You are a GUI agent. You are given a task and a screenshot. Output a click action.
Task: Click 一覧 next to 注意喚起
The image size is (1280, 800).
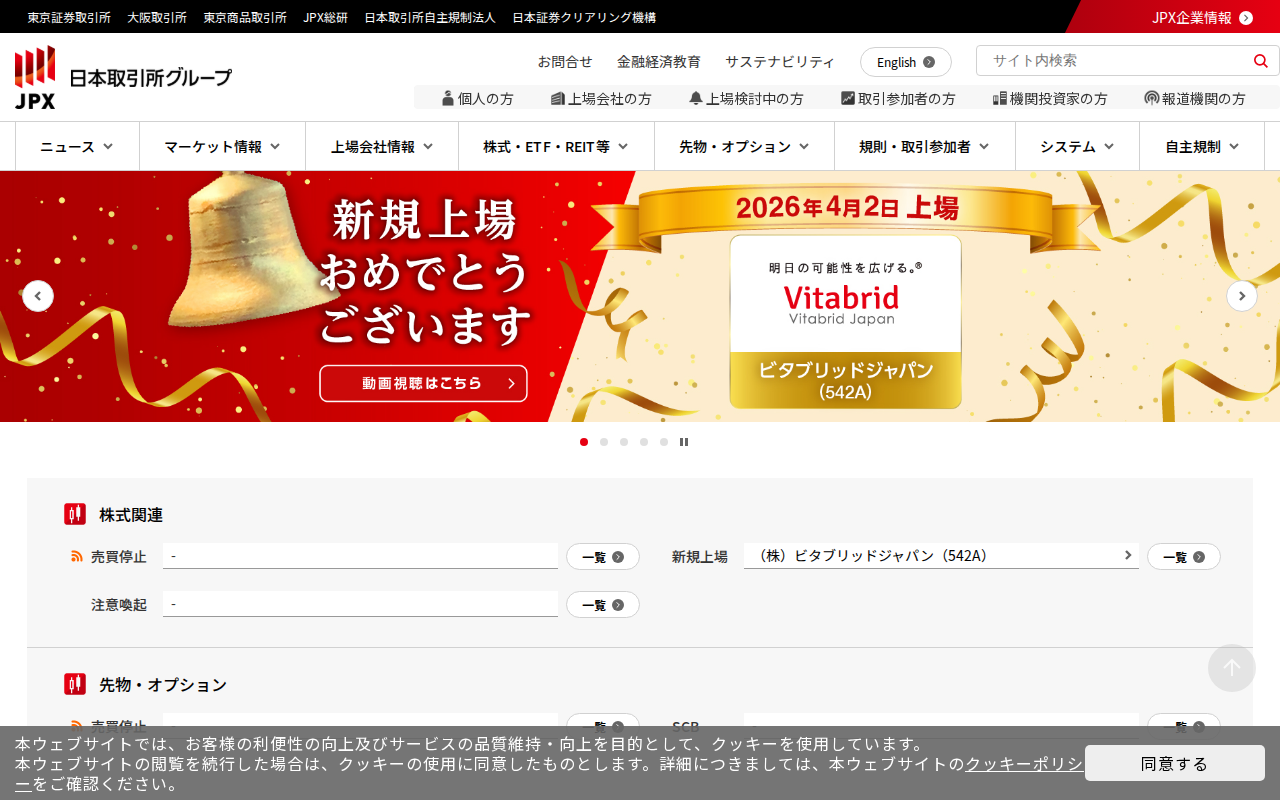(603, 605)
